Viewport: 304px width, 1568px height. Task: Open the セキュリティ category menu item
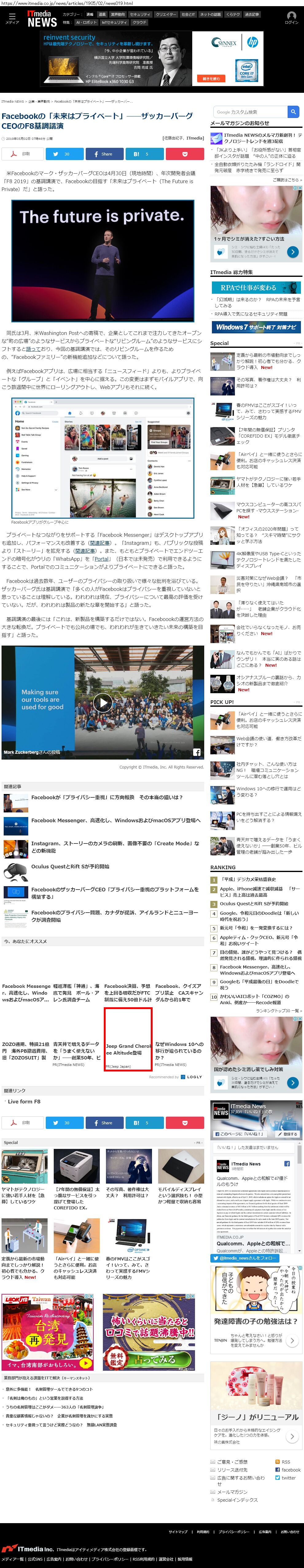140,14
